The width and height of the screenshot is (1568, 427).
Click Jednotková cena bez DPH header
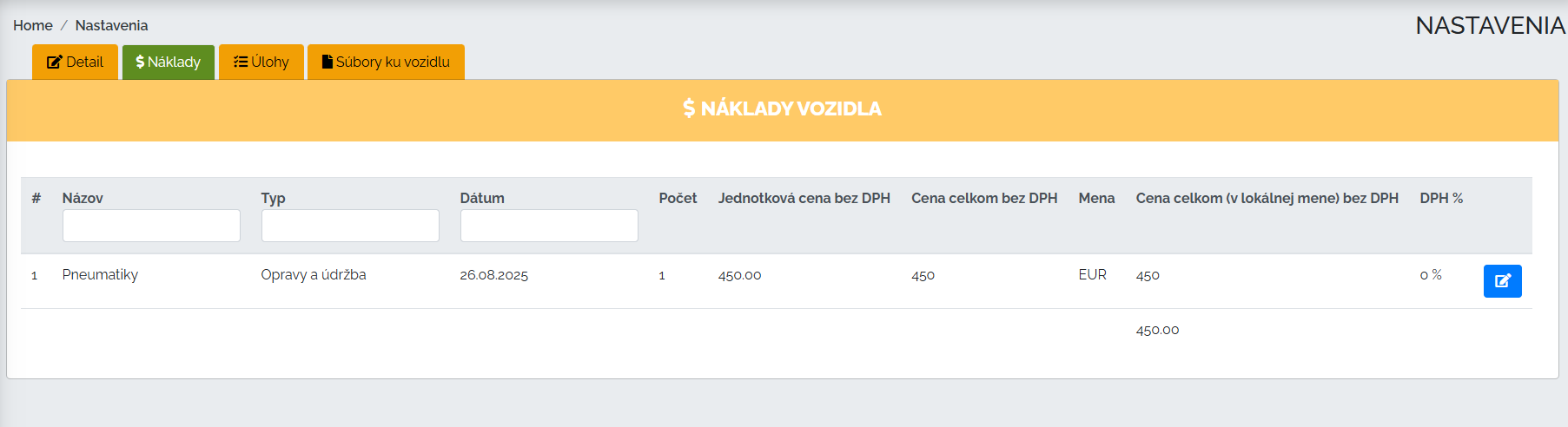point(804,198)
